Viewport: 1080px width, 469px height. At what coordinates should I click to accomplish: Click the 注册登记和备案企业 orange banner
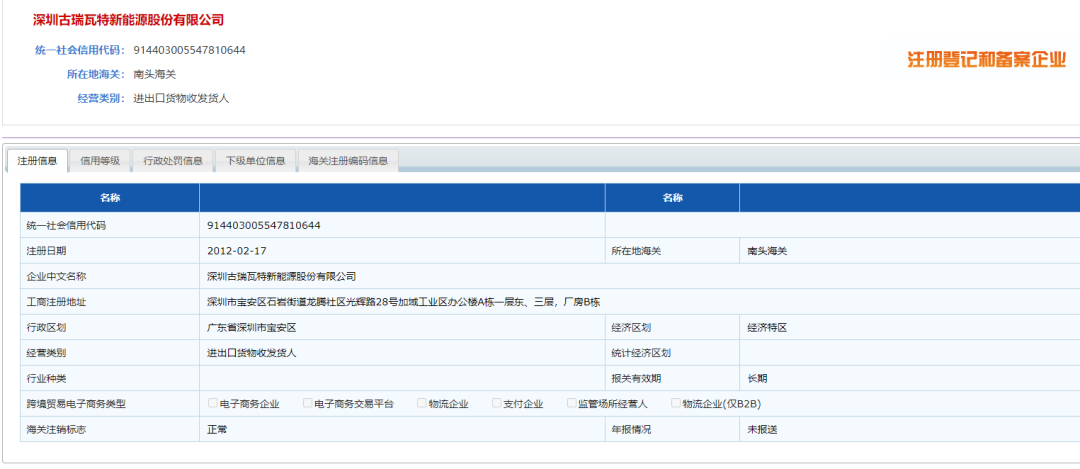986,60
